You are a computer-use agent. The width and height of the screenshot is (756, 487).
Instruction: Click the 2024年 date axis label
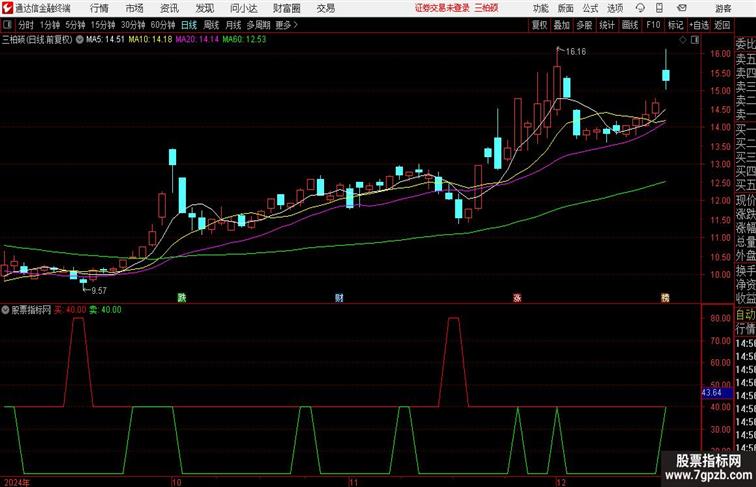[16, 482]
